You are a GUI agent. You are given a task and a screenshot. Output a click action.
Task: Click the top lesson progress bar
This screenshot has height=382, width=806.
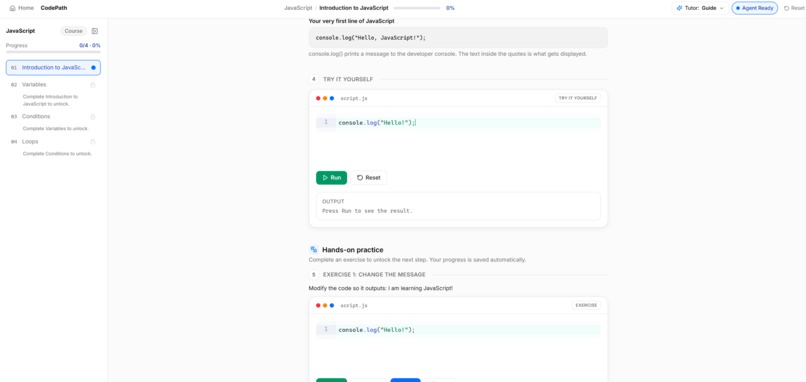coord(416,8)
